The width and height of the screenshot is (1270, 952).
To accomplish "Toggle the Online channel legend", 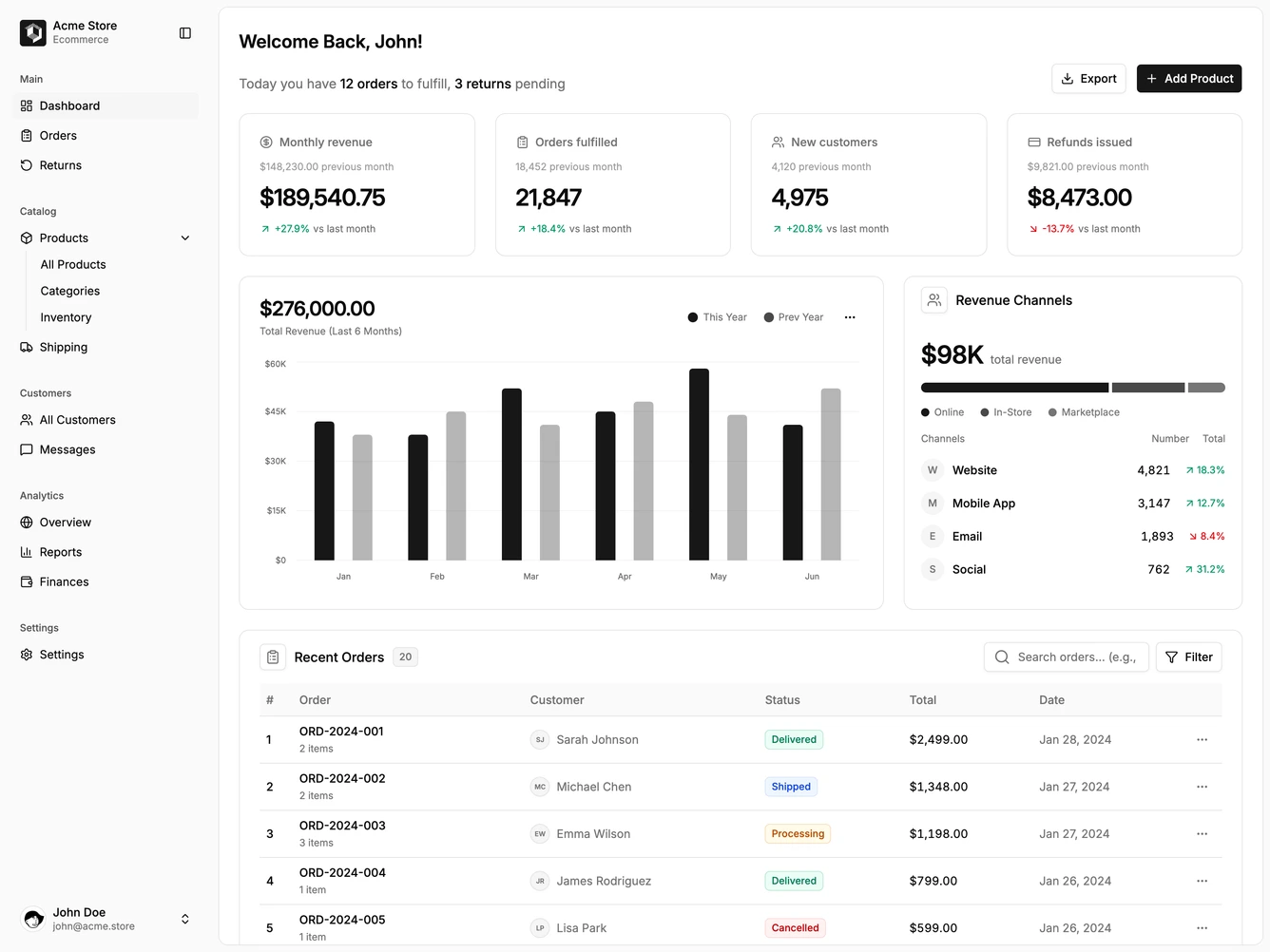I will (942, 412).
